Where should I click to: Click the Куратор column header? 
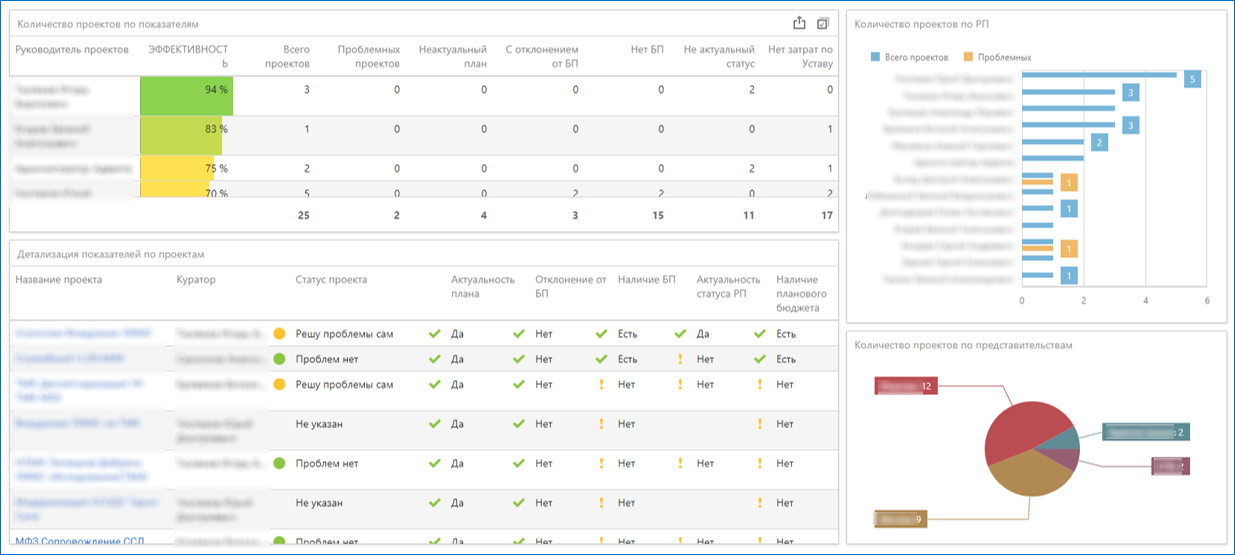pos(196,280)
